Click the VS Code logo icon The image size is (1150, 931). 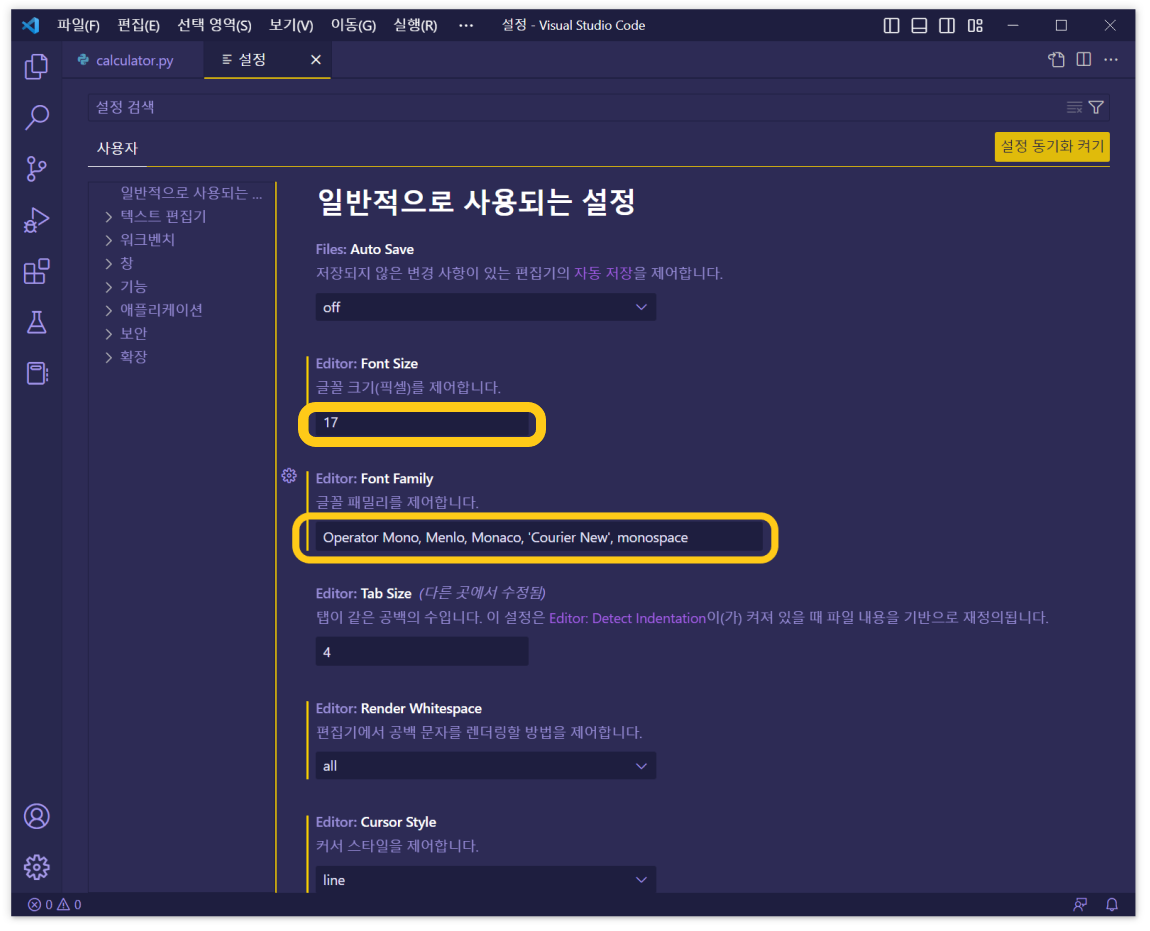pos(30,25)
